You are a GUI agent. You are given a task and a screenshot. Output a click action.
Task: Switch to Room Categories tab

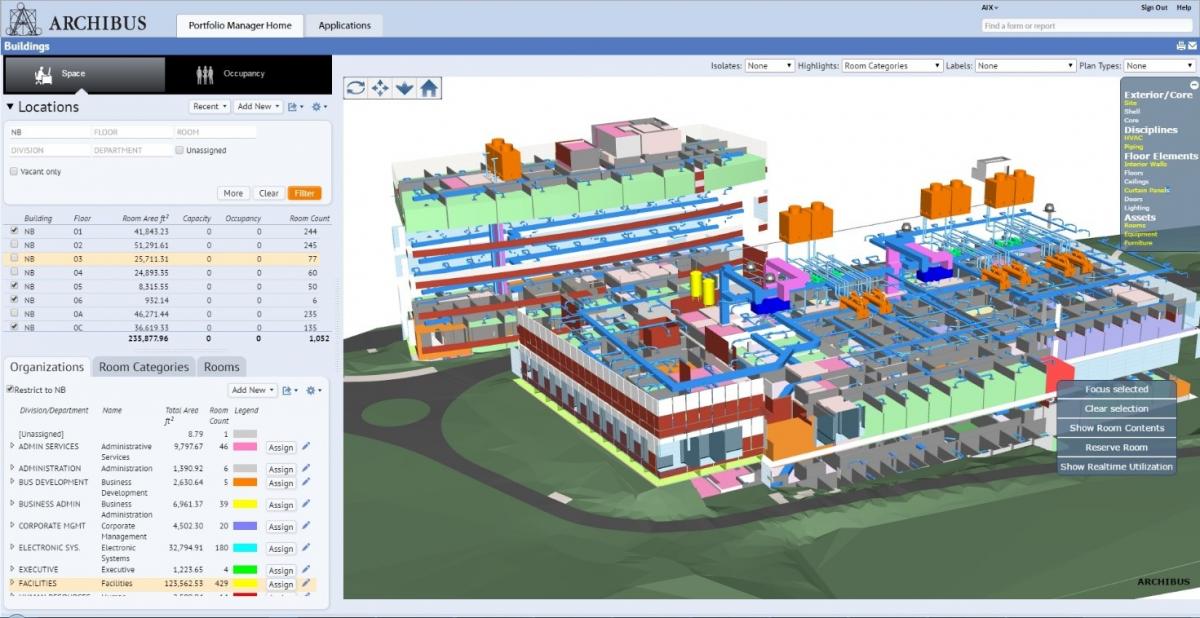click(144, 367)
